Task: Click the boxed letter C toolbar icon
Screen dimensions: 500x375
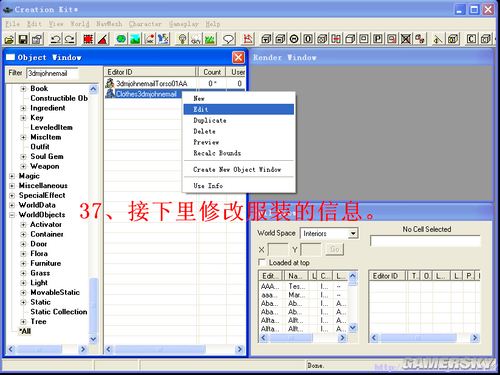Action: 471,39
